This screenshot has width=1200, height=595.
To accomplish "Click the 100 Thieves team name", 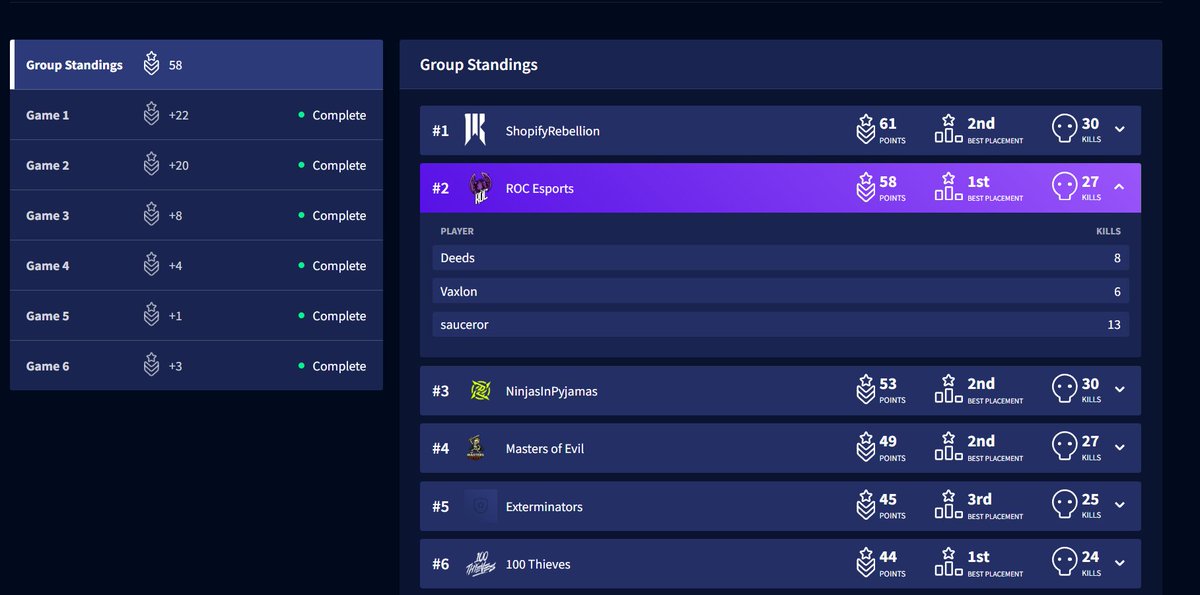I will coord(538,564).
